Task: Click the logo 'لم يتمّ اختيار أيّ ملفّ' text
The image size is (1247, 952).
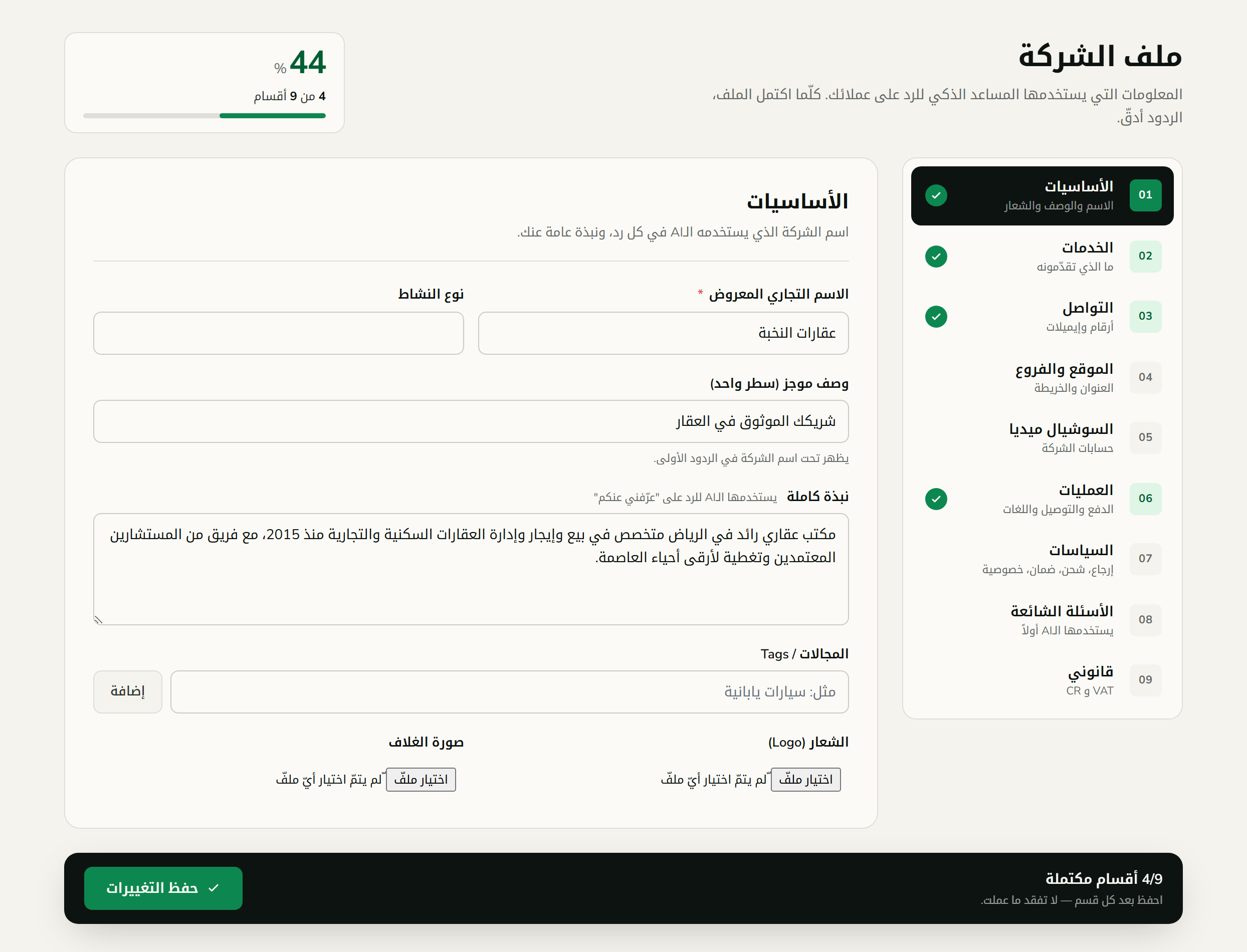Action: [713, 780]
